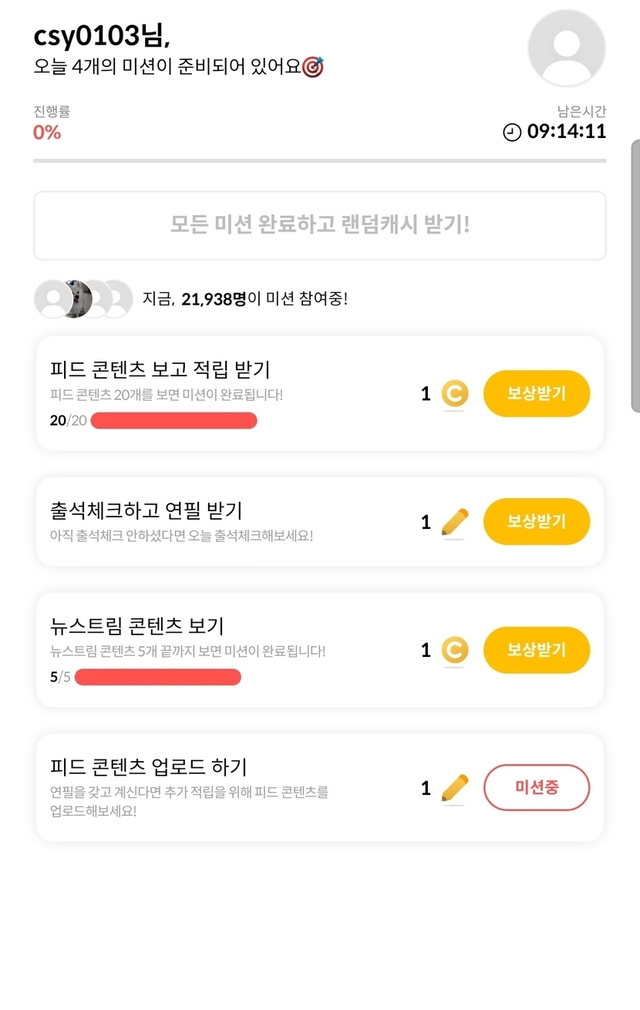Click the profile avatar icon
This screenshot has height=1010, width=640.
click(x=566, y=48)
